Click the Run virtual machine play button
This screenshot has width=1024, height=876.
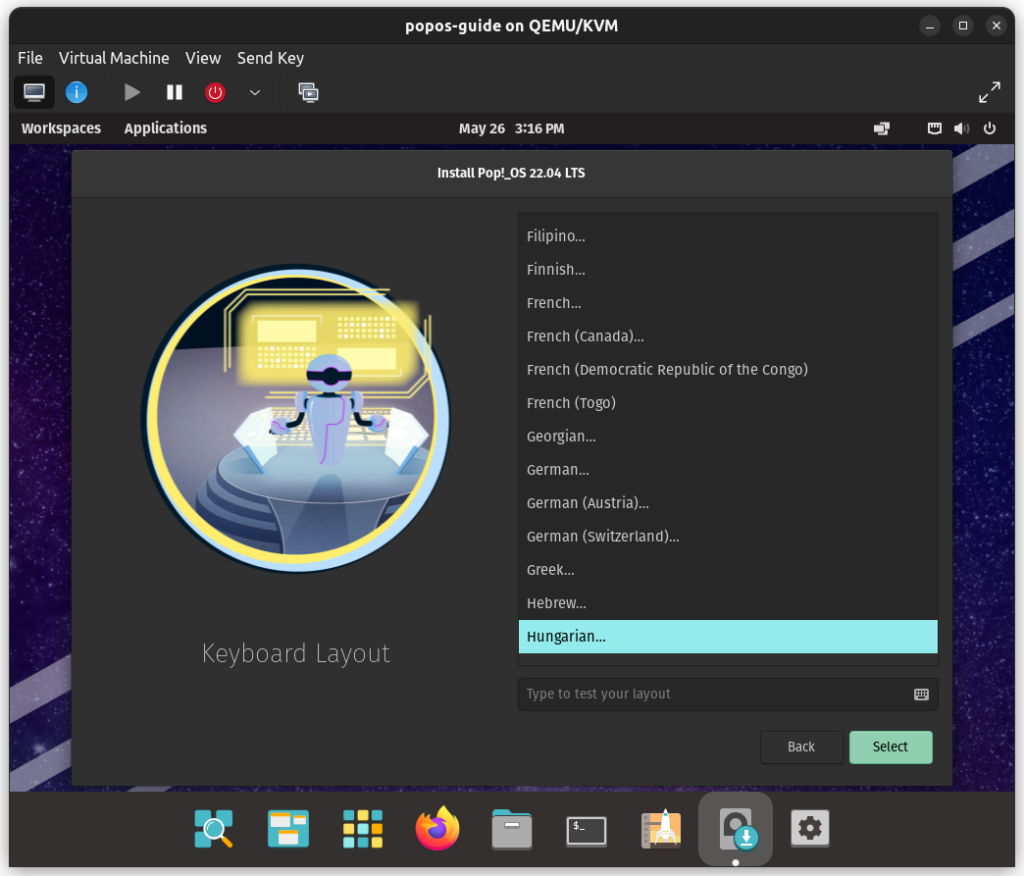(x=132, y=92)
